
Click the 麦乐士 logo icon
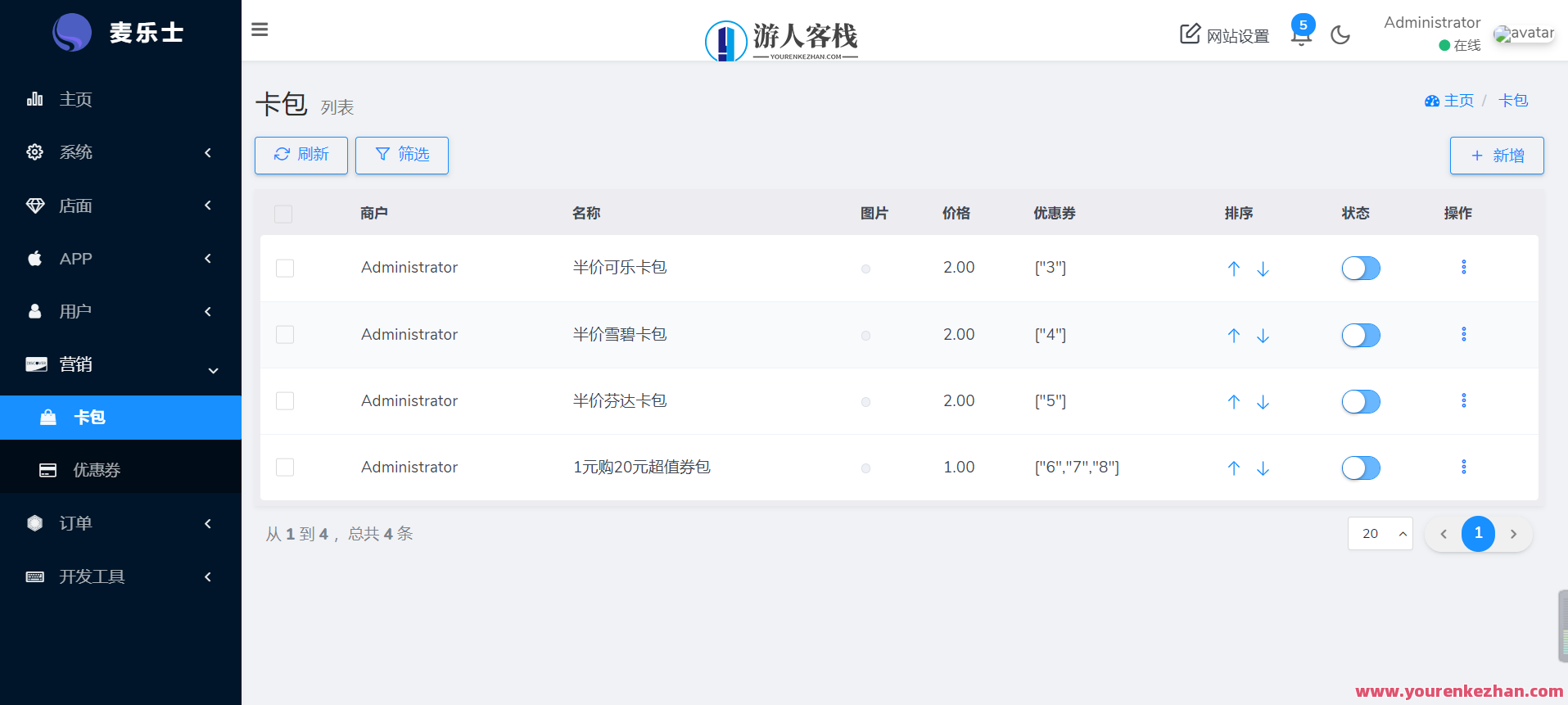pyautogui.click(x=72, y=33)
